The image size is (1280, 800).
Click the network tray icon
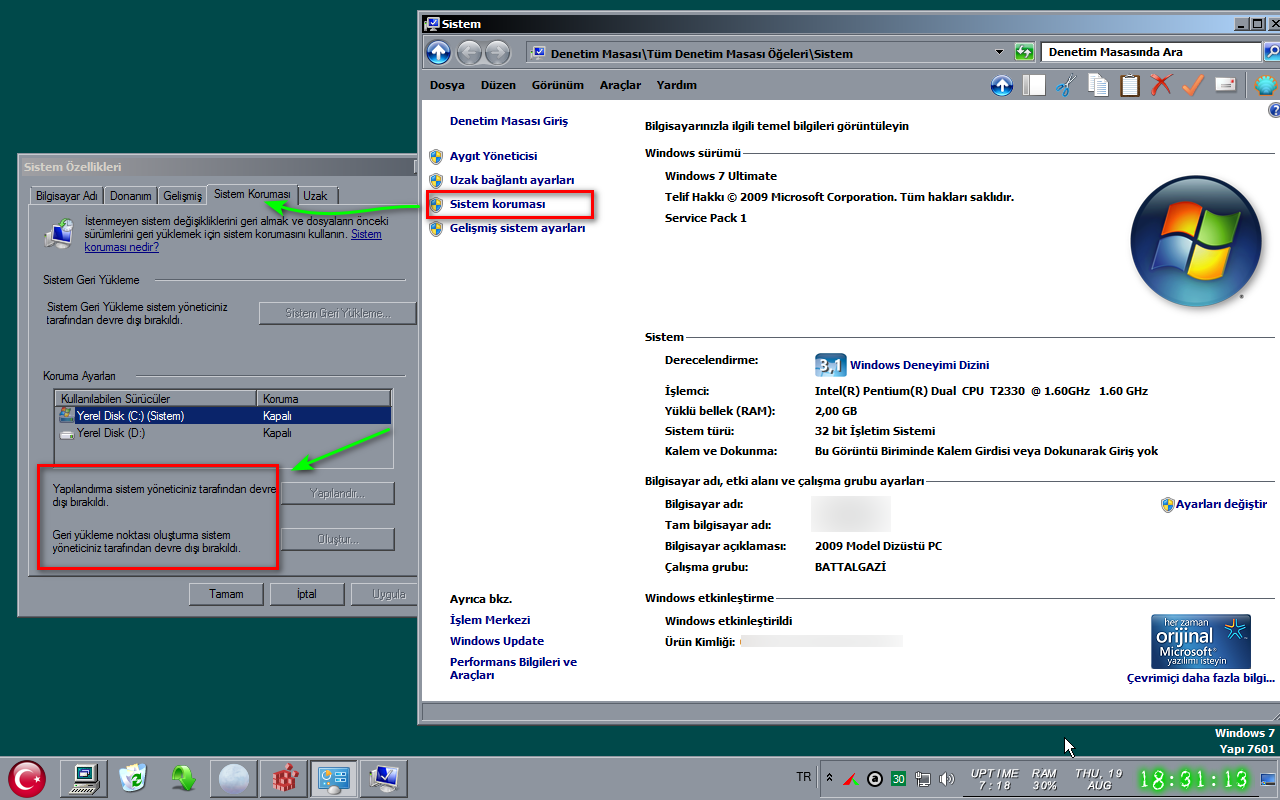click(x=922, y=779)
